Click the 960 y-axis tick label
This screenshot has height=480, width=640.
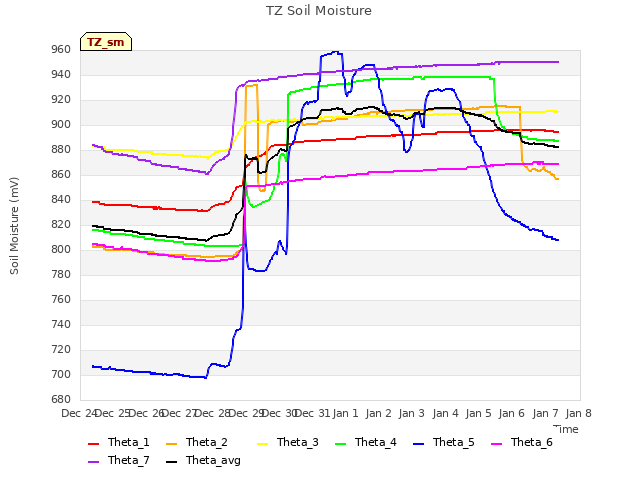[61, 50]
